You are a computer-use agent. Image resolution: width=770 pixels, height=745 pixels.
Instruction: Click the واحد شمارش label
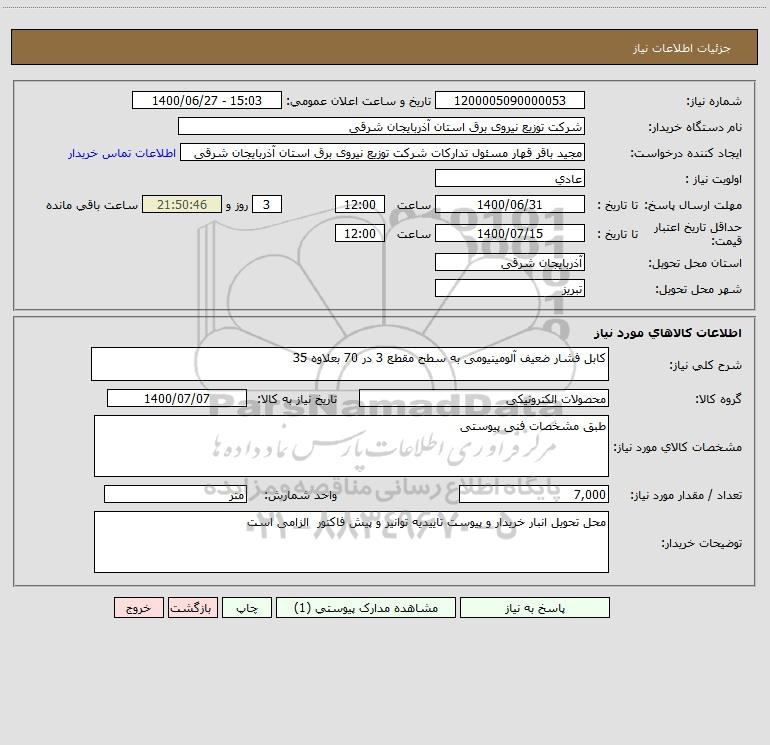tap(301, 496)
